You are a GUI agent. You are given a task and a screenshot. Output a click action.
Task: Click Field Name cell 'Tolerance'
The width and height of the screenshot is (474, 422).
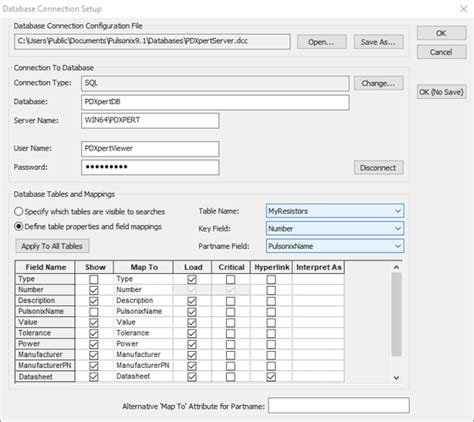click(x=45, y=333)
